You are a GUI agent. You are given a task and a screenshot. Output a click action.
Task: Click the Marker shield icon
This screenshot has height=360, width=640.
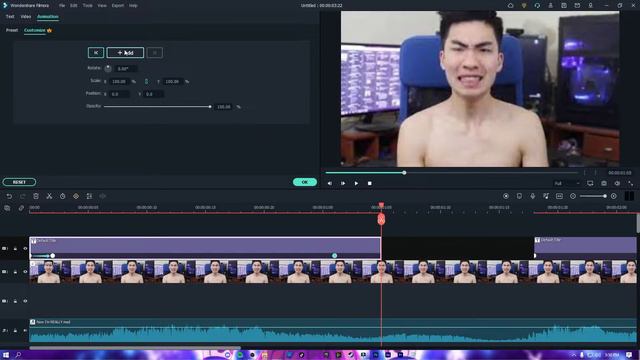click(x=519, y=196)
